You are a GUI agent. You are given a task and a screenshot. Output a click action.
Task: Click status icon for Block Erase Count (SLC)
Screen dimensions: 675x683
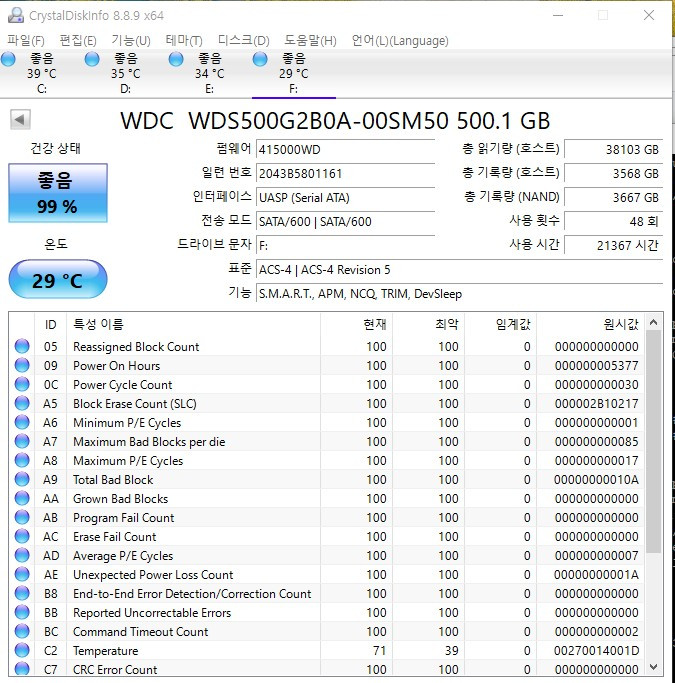(x=22, y=403)
